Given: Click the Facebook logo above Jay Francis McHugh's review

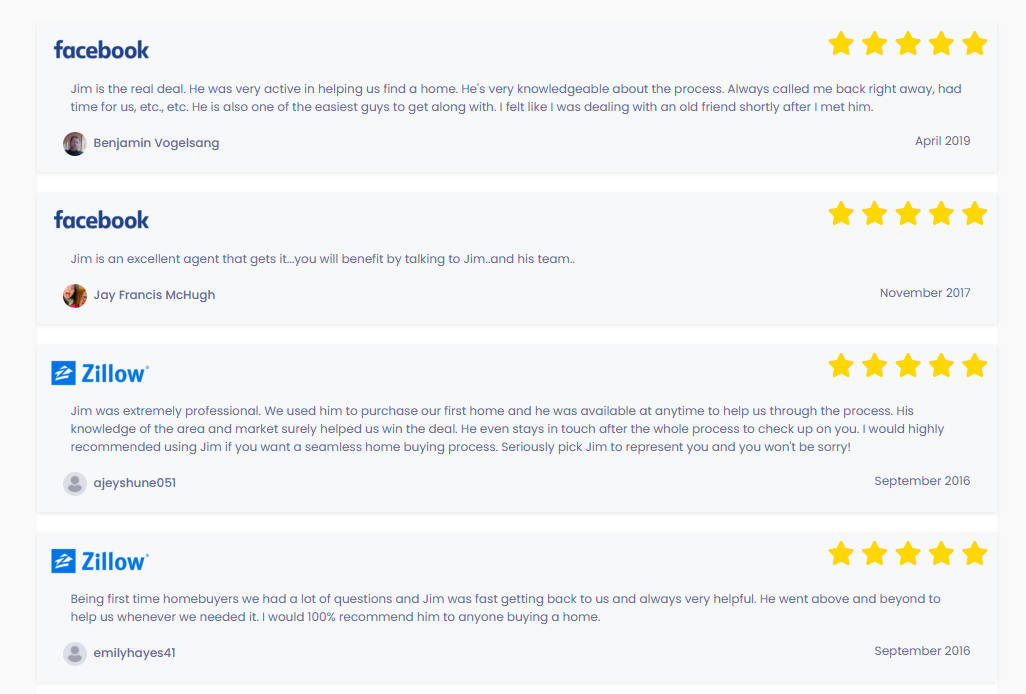Looking at the screenshot, I should tap(101, 220).
